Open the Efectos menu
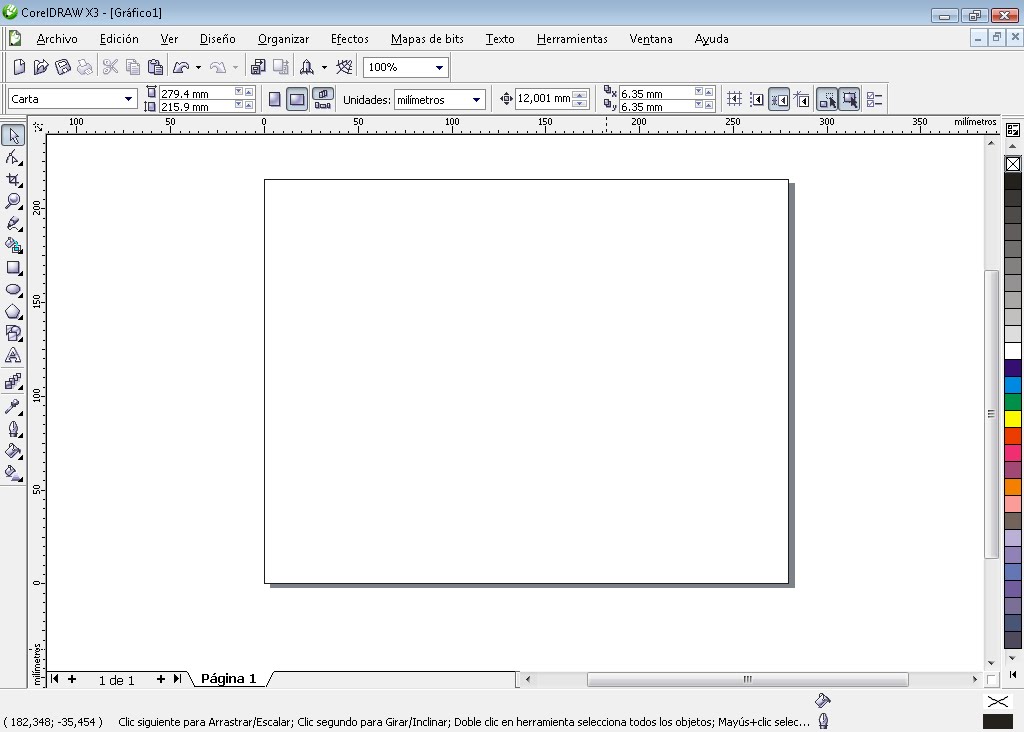The width and height of the screenshot is (1024, 732). 349,39
